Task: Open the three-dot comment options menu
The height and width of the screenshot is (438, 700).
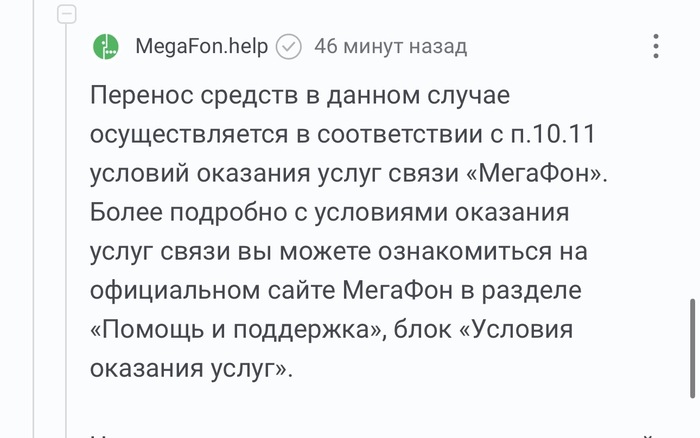Action: point(656,47)
